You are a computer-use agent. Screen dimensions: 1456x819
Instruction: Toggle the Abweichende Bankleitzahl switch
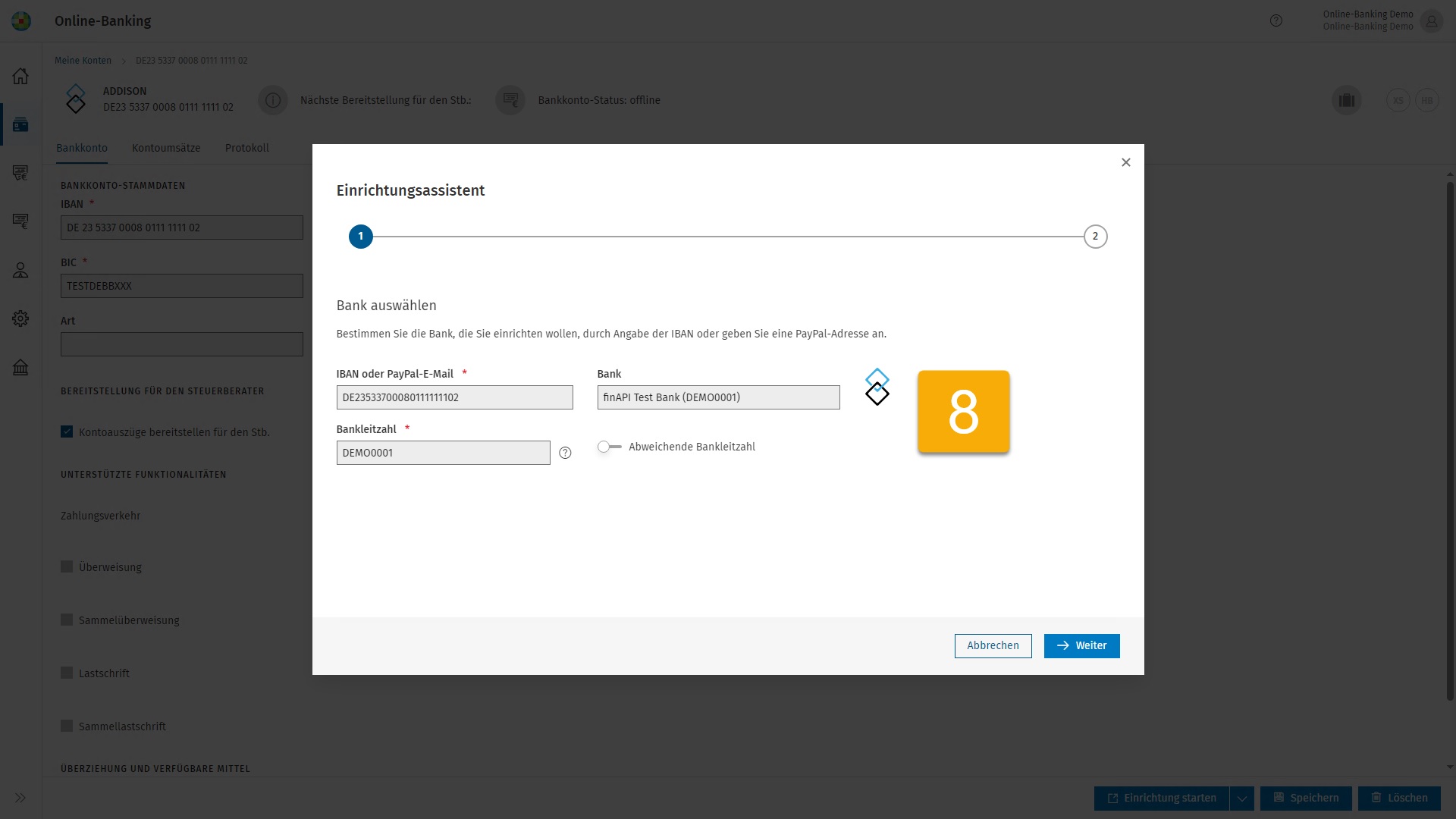coord(609,447)
